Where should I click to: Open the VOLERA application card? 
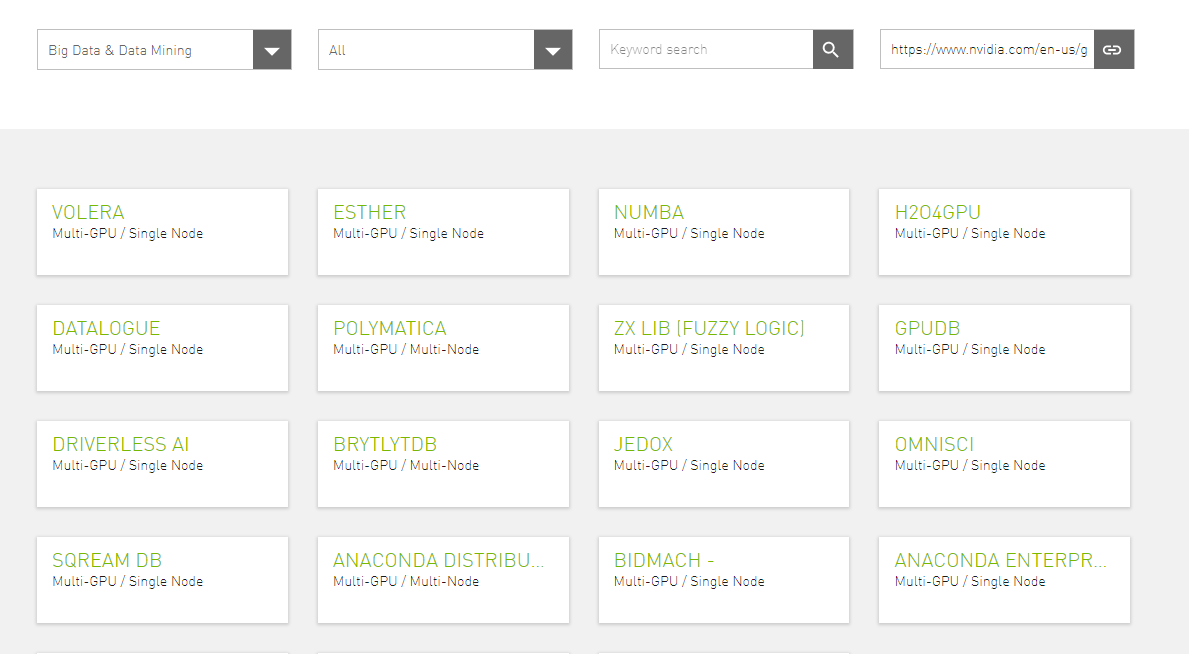[x=162, y=232]
